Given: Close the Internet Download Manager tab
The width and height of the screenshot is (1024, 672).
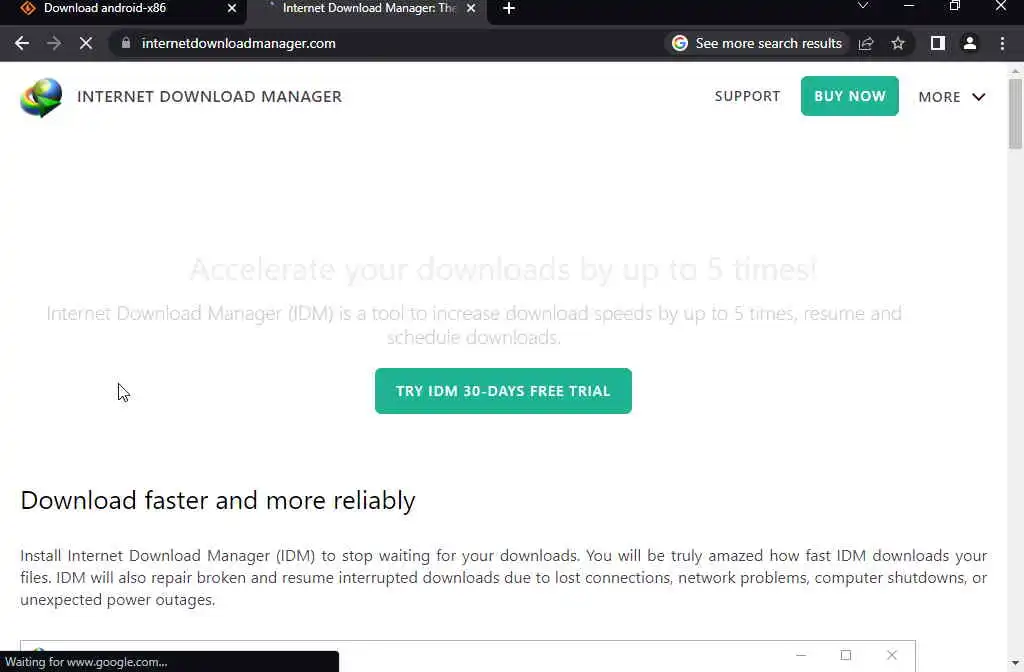Looking at the screenshot, I should tap(472, 8).
